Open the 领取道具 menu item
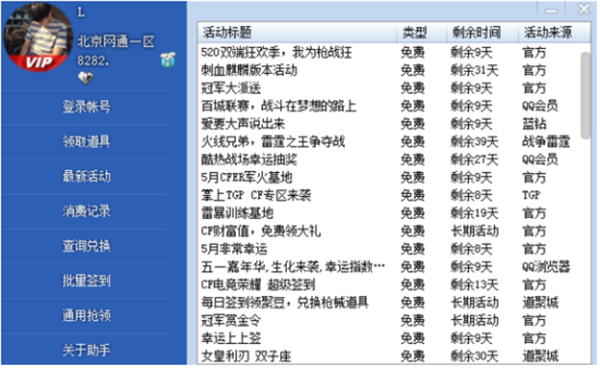 point(86,142)
